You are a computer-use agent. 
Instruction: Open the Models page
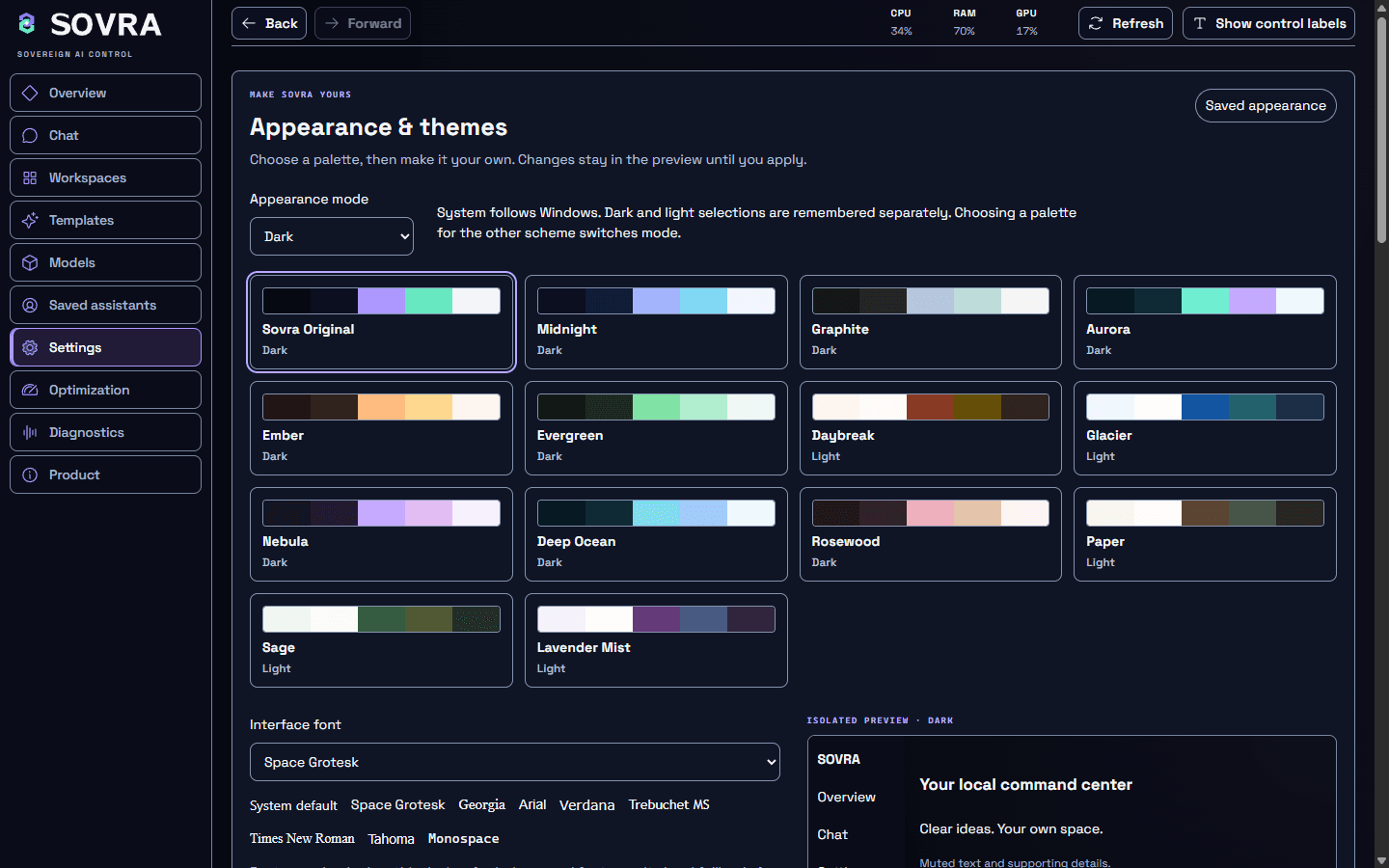coord(105,262)
